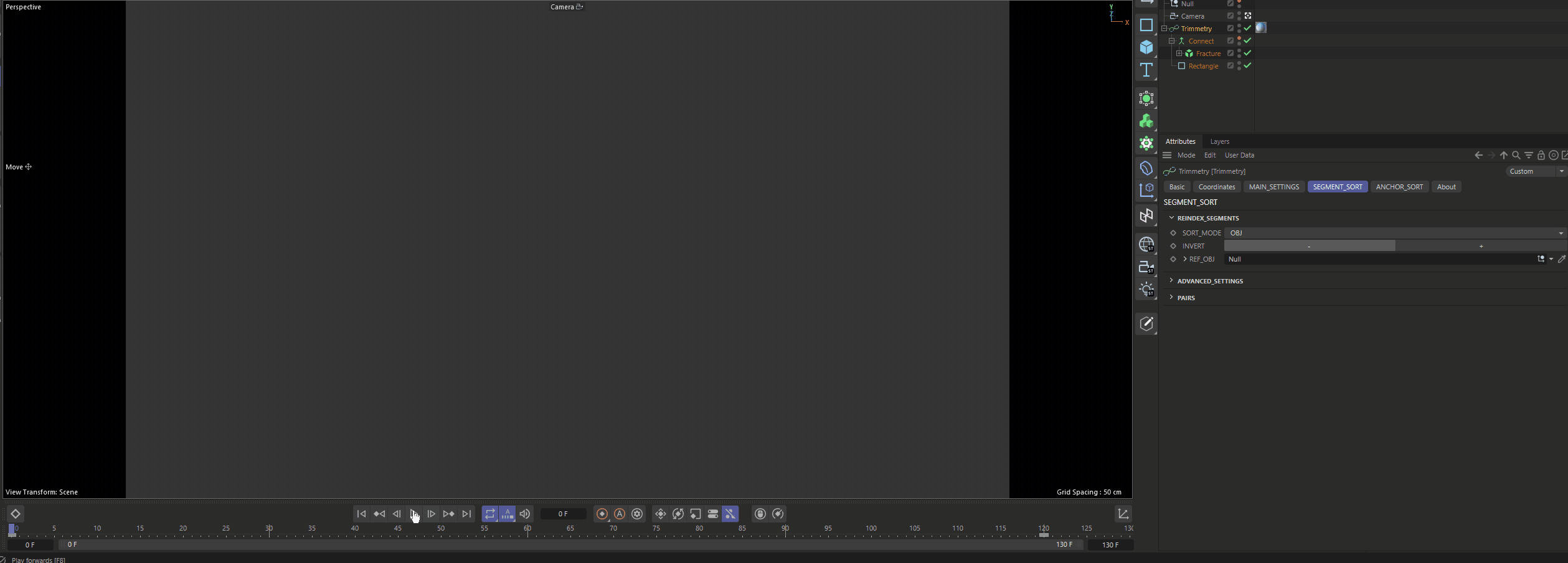The image size is (1568, 563).
Task: Click the keyframe diamond icon left of timeline
Action: pyautogui.click(x=16, y=514)
